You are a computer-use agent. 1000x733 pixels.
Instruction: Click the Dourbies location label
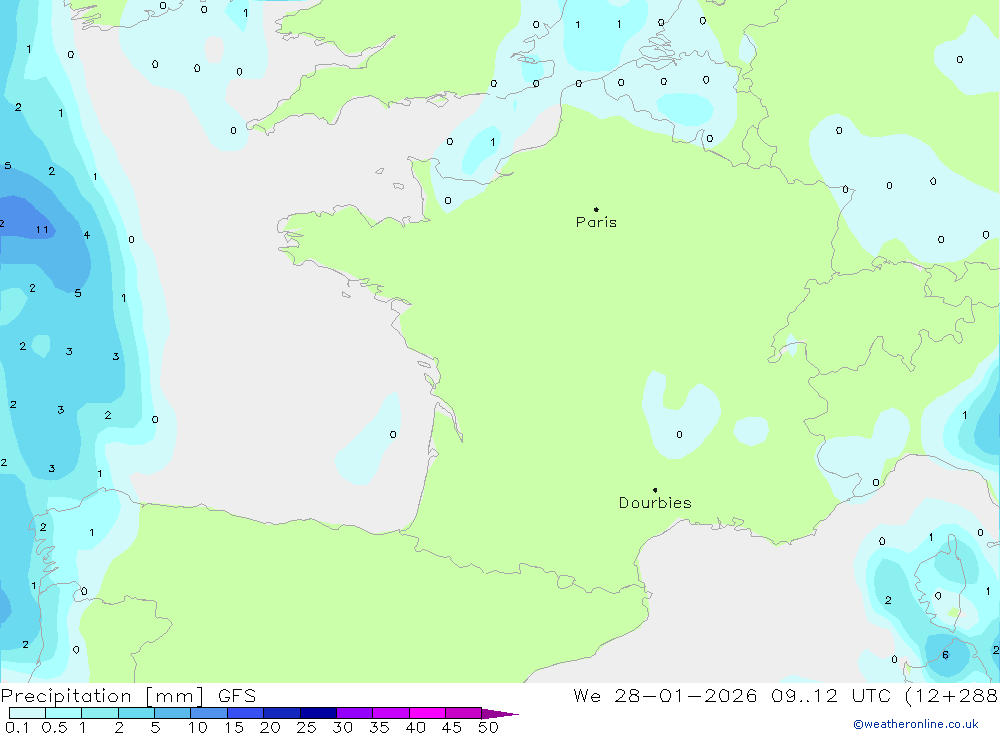click(655, 503)
